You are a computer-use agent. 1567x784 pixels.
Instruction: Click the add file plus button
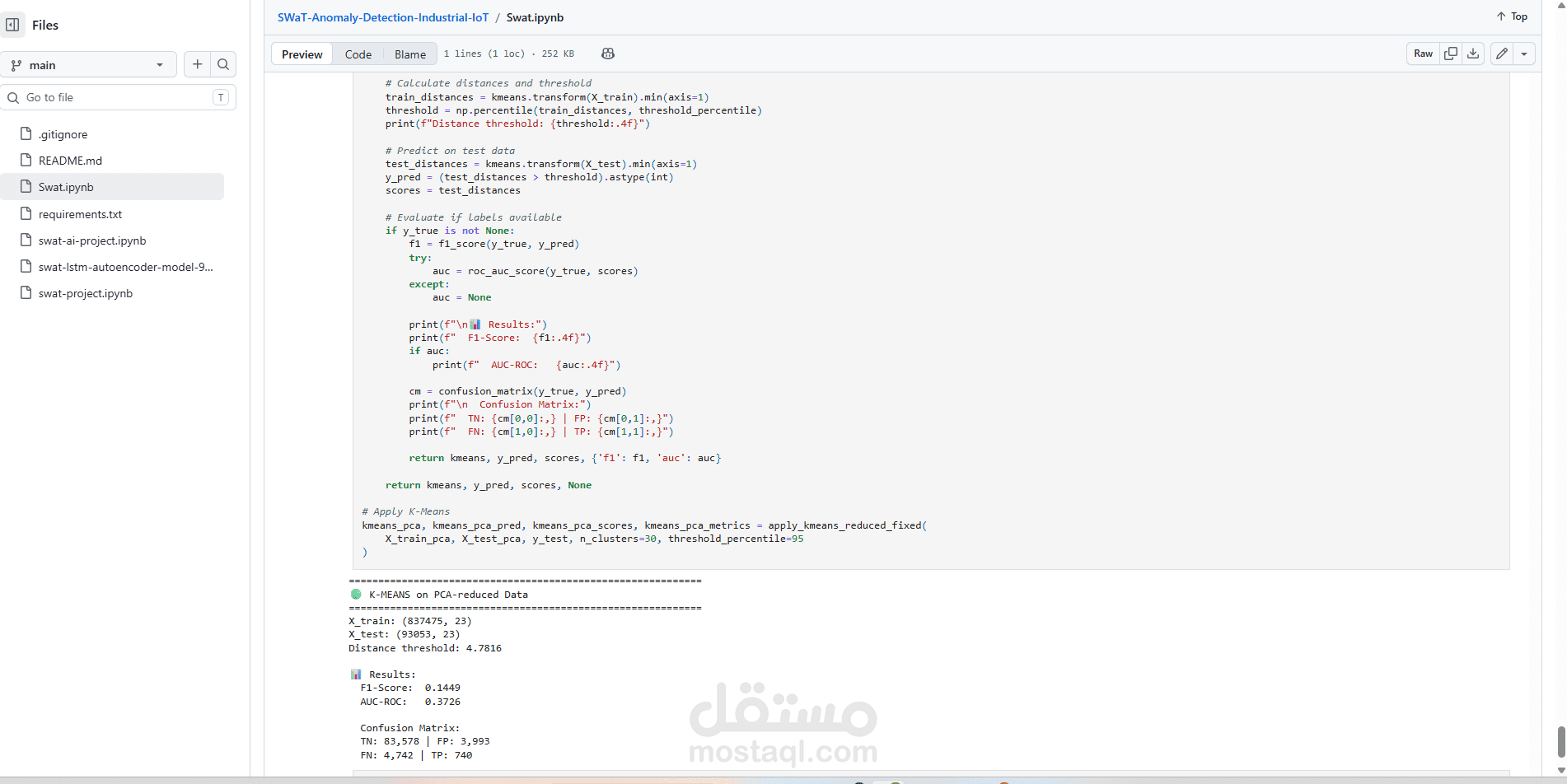point(197,64)
